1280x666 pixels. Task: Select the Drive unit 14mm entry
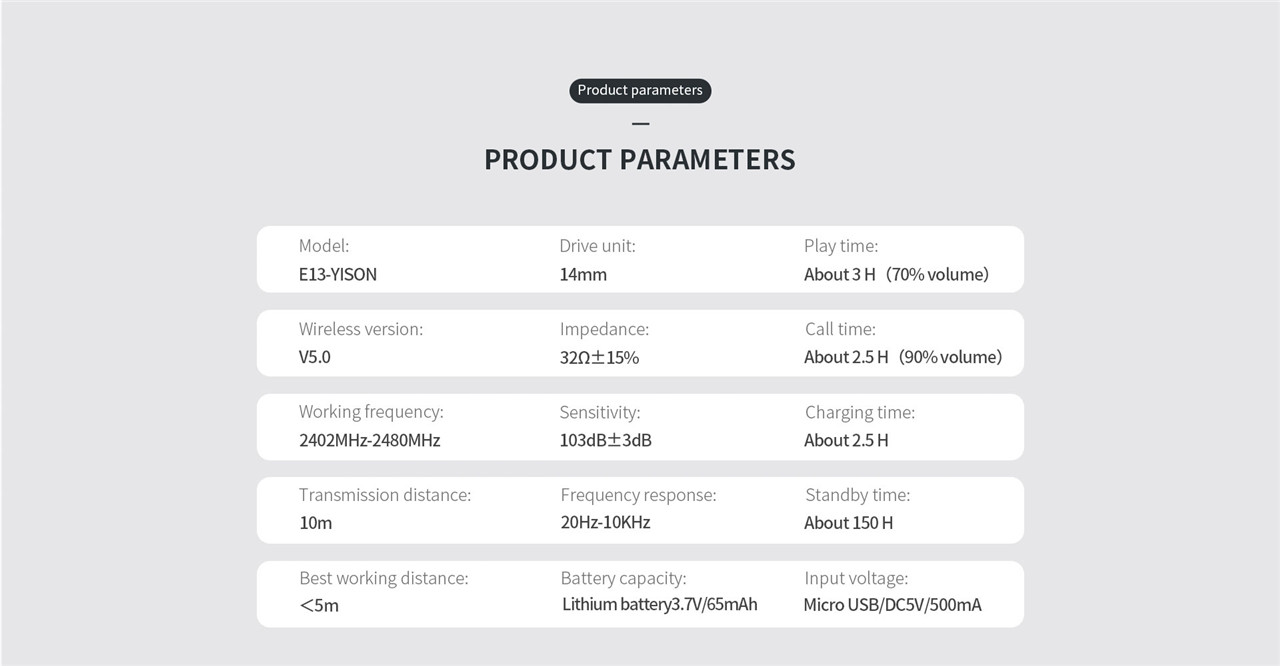click(583, 274)
